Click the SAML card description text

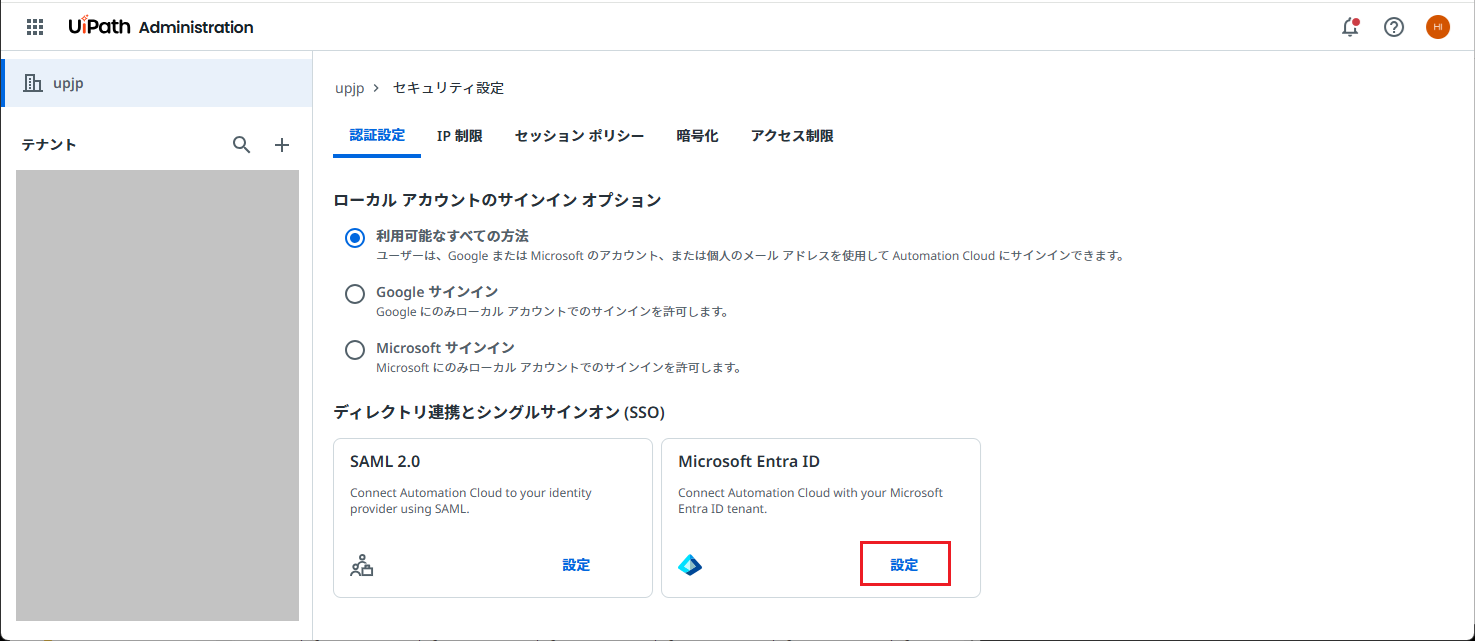471,501
